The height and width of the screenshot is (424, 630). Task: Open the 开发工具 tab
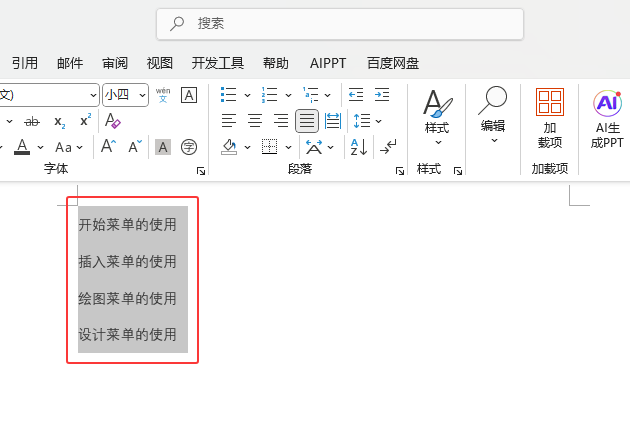click(x=218, y=63)
